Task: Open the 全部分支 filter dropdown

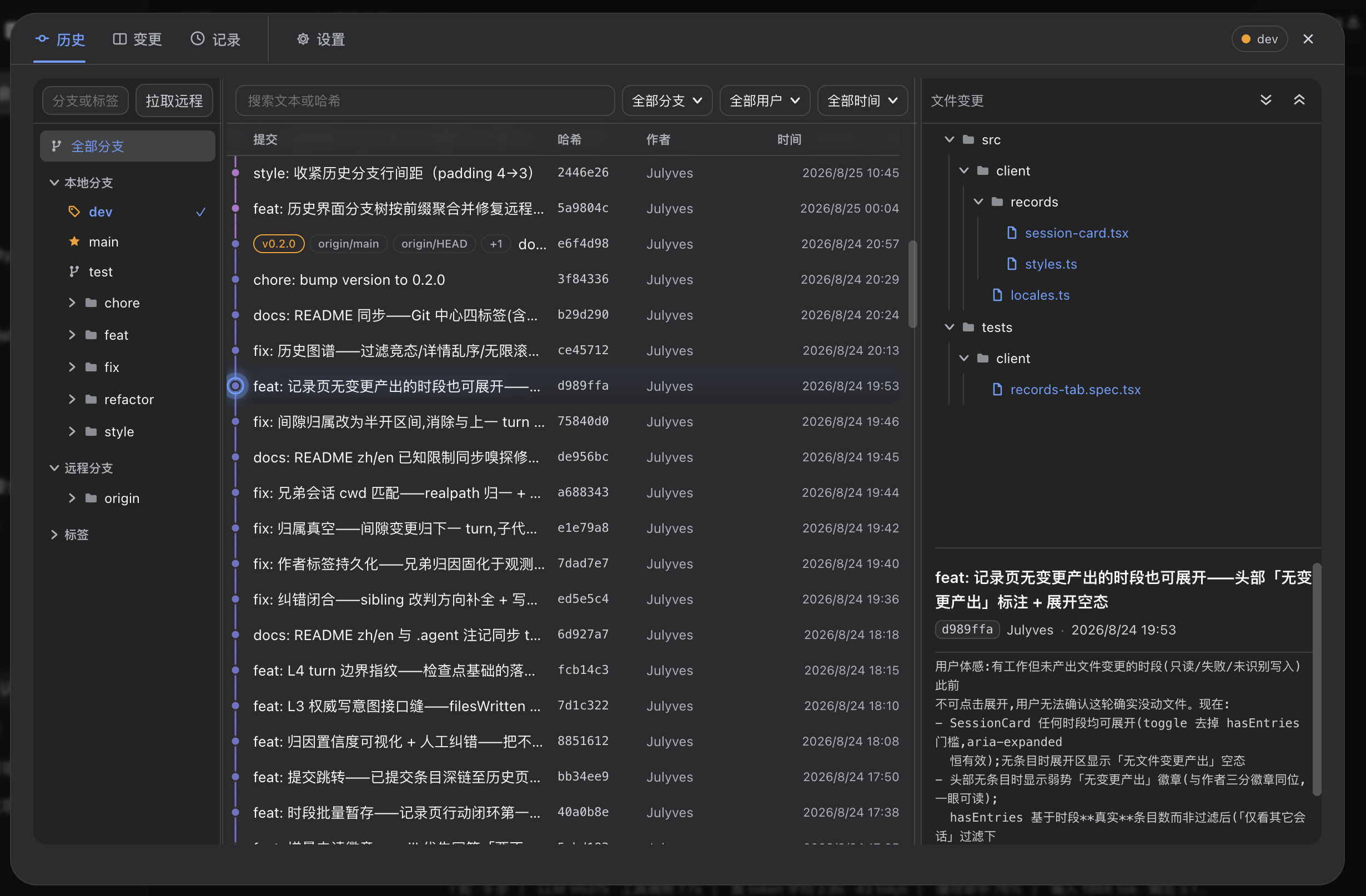Action: pos(667,101)
